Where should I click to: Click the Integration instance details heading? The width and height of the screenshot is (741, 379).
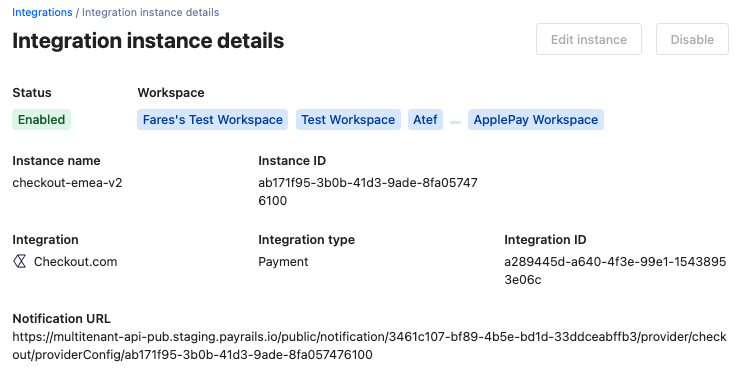click(x=148, y=41)
